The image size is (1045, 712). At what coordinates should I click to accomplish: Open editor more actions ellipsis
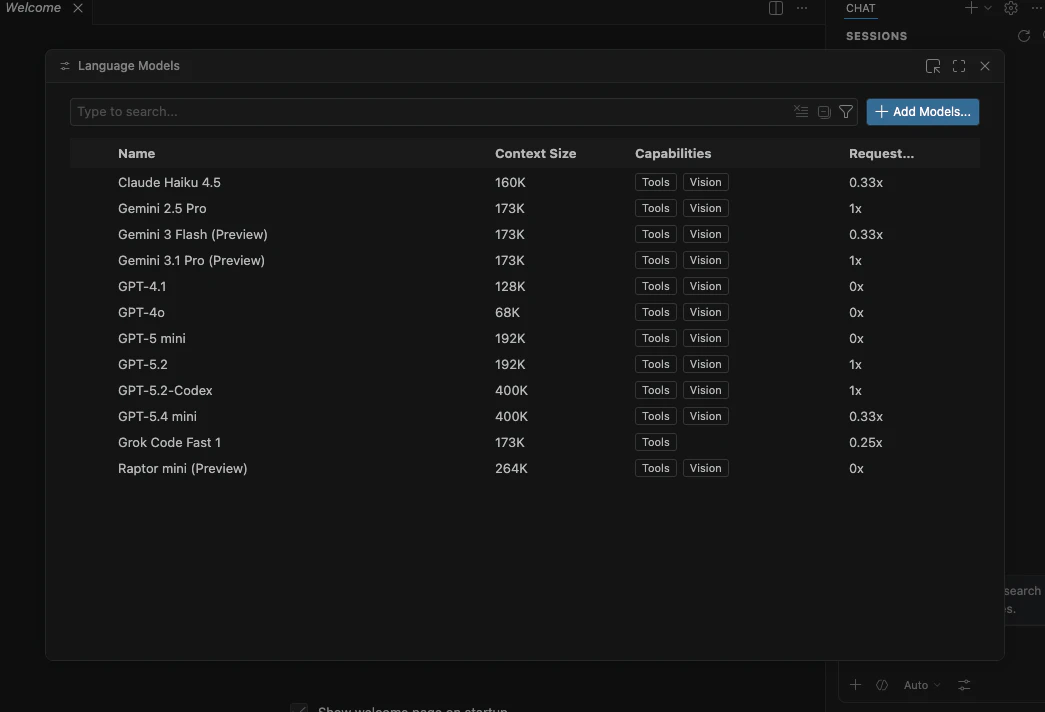pos(802,8)
